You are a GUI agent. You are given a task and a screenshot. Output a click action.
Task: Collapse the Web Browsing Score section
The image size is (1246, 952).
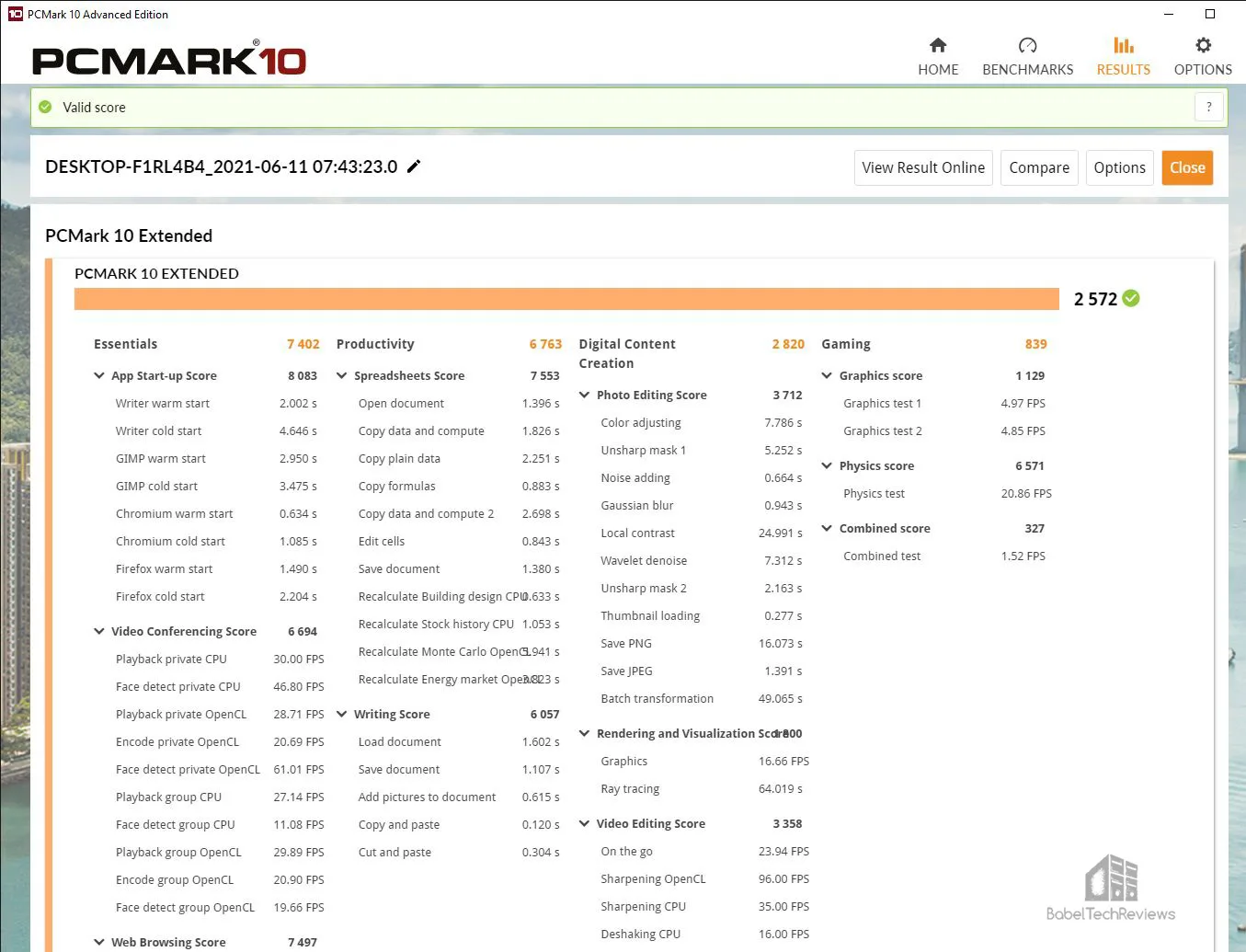pos(99,942)
